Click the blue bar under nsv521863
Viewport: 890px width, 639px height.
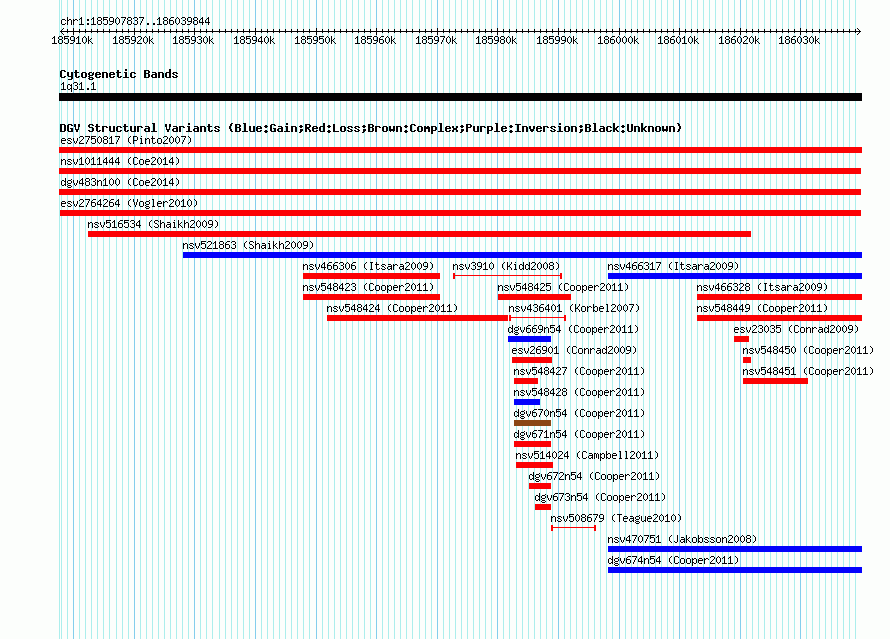click(x=522, y=255)
